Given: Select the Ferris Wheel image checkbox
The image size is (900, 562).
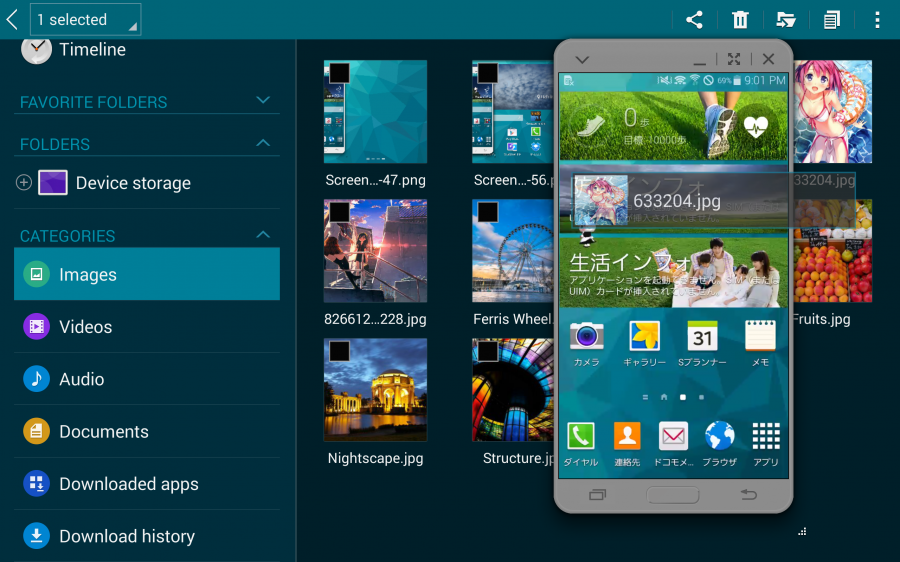Looking at the screenshot, I should 487,212.
